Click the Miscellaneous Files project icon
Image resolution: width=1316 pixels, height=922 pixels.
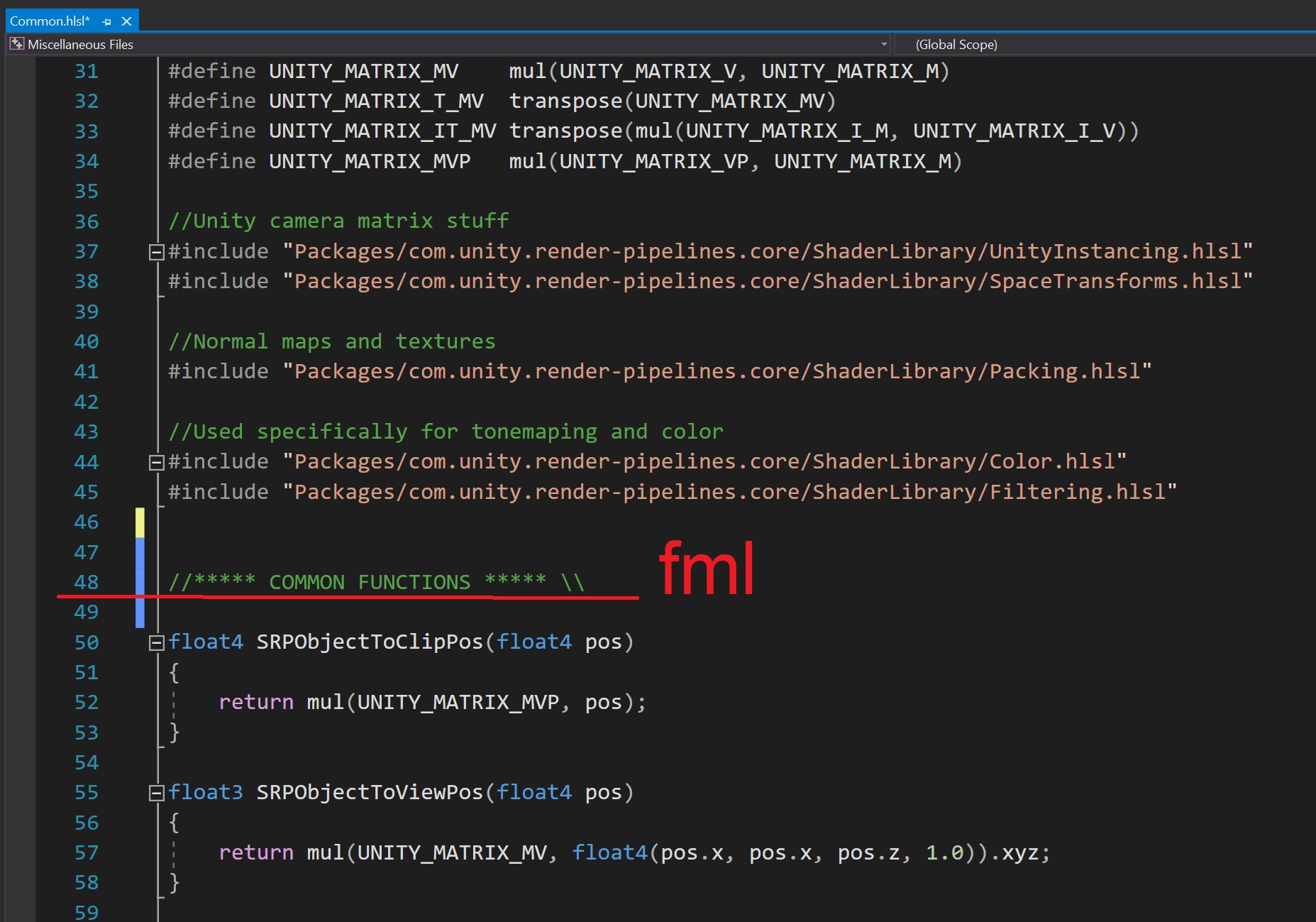click(x=16, y=44)
